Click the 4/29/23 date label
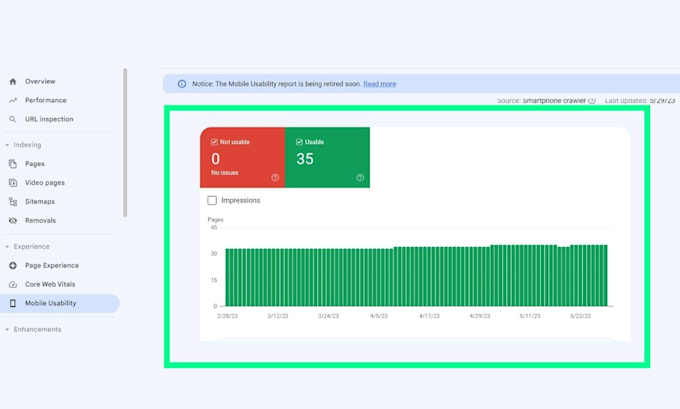 tap(480, 316)
